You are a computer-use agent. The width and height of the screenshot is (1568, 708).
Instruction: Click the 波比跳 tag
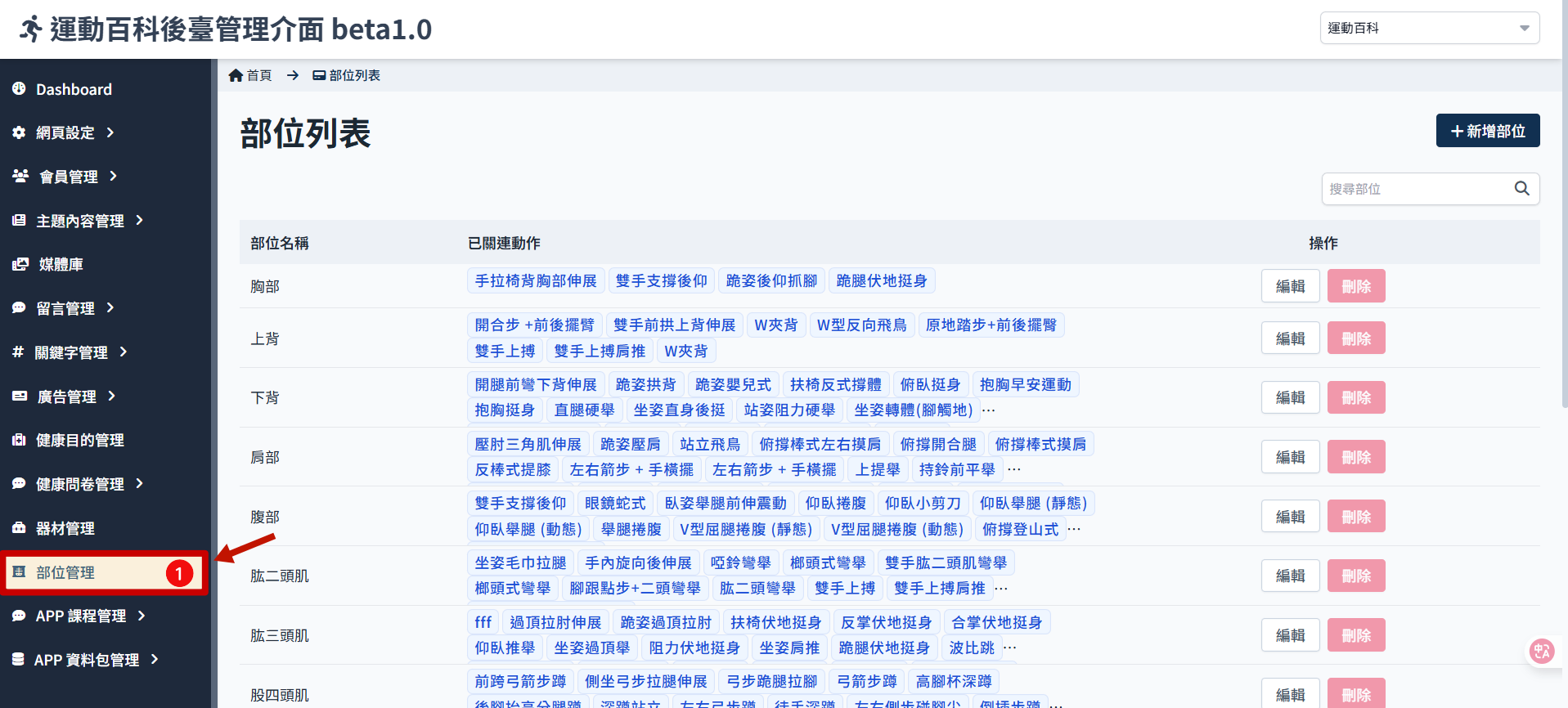(x=972, y=648)
